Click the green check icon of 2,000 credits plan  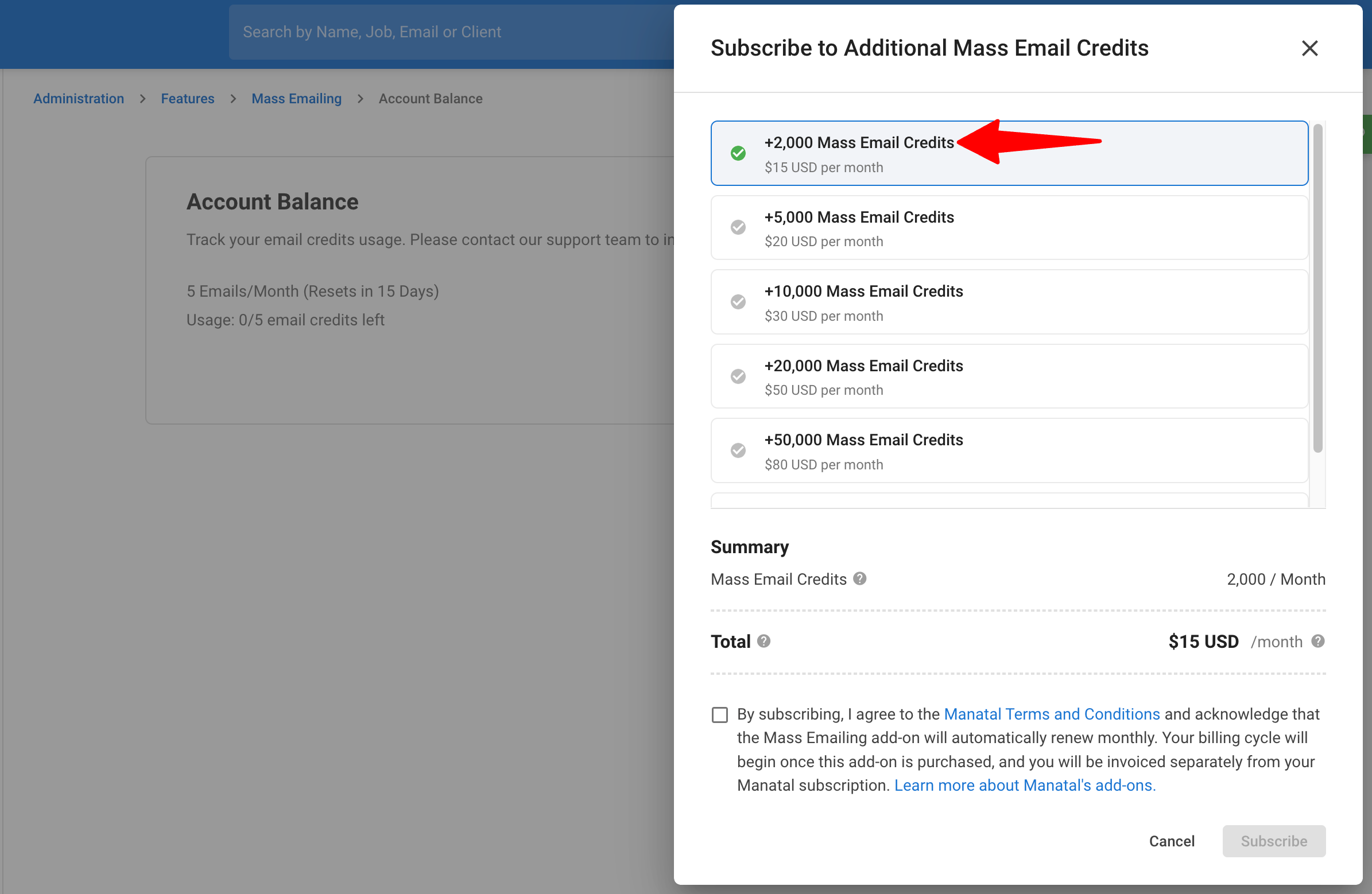point(738,153)
